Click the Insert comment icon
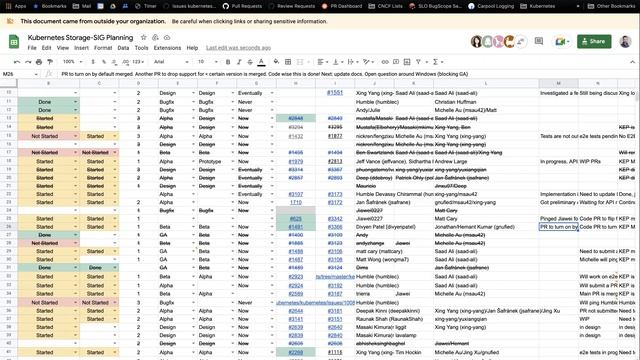The image size is (640, 360). coord(396,62)
